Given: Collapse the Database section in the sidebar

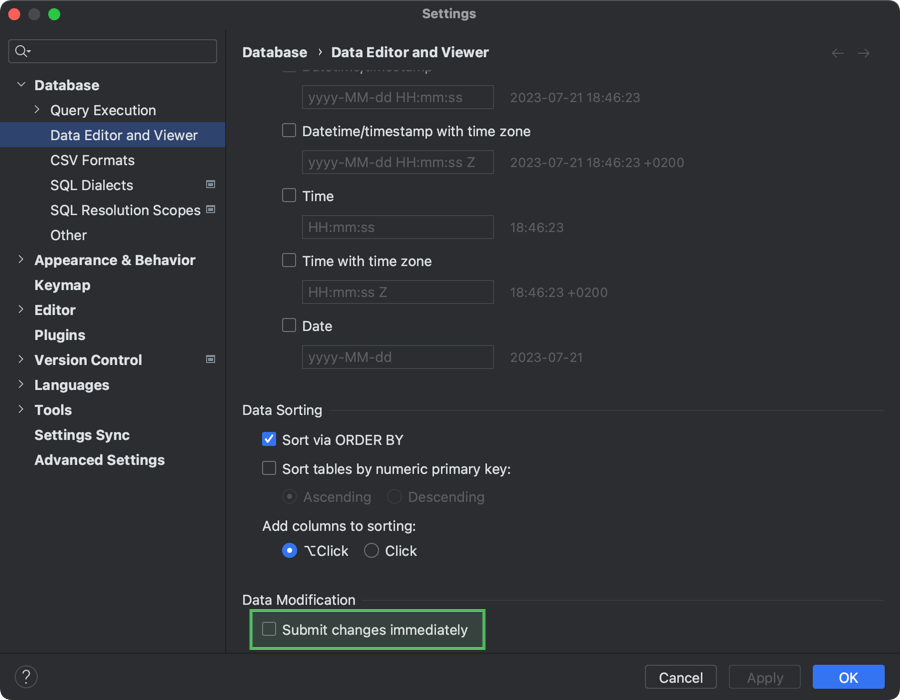Looking at the screenshot, I should (x=20, y=85).
